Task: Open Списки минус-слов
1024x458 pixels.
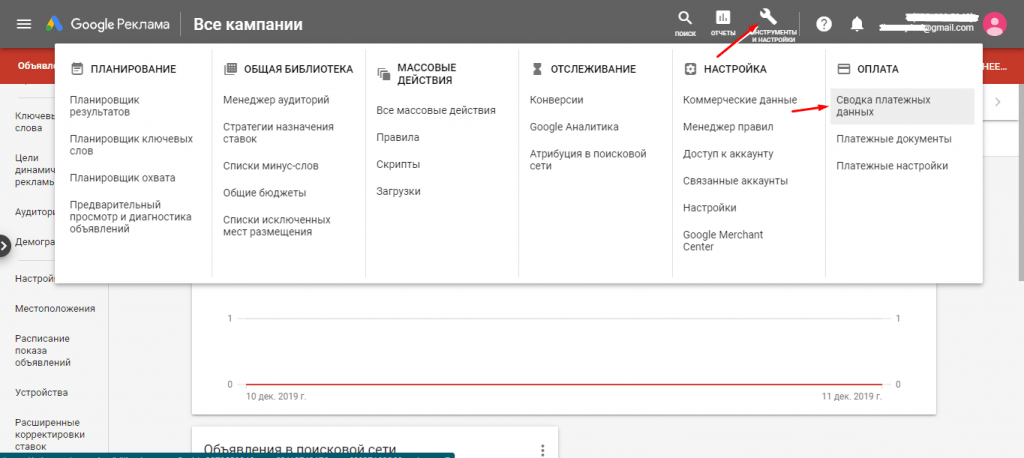Action: pyautogui.click(x=271, y=166)
